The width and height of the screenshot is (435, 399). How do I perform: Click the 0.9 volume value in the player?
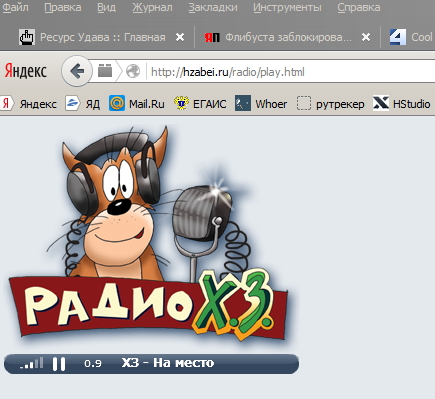tap(93, 363)
